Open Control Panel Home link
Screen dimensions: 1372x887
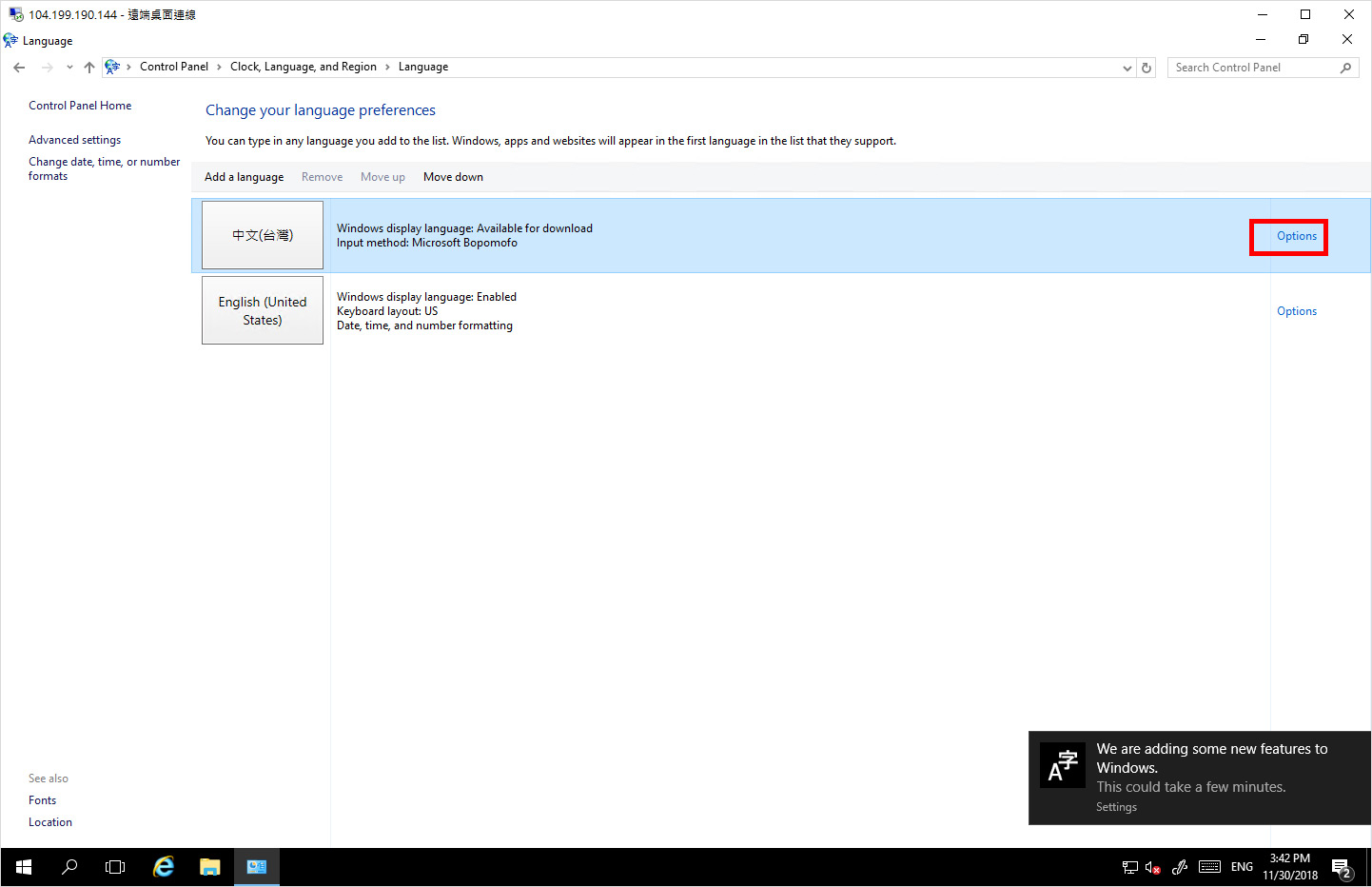pos(80,106)
